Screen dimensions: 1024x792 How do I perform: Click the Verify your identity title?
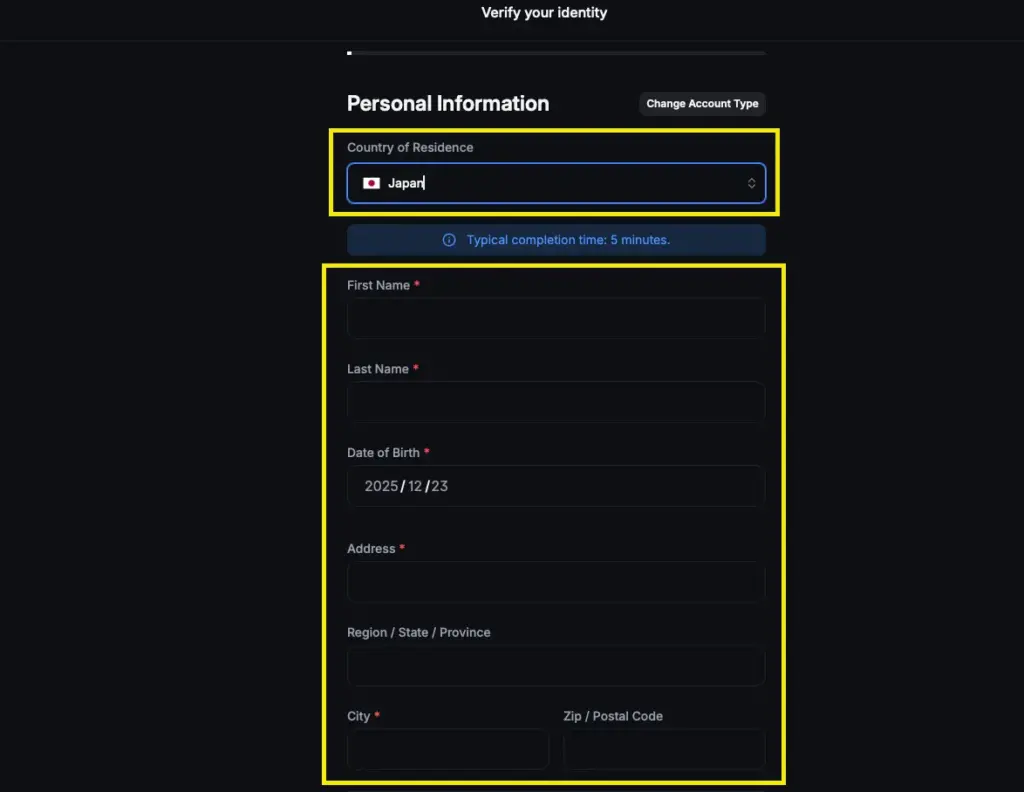pyautogui.click(x=544, y=13)
